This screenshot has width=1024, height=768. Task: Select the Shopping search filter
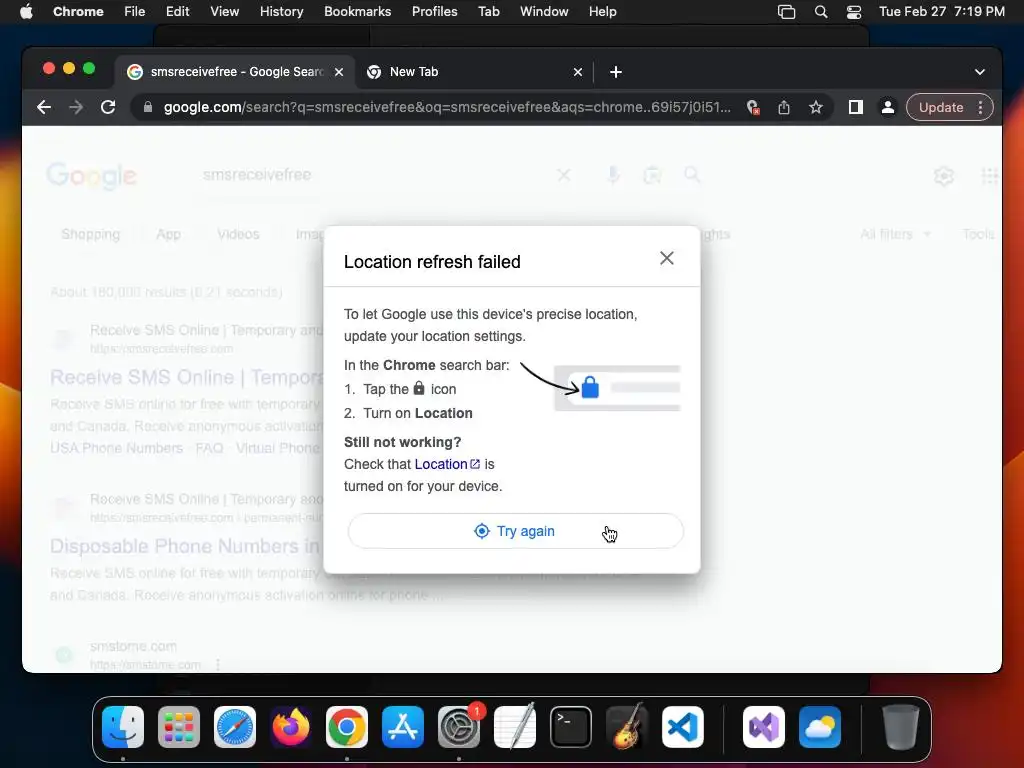91,234
